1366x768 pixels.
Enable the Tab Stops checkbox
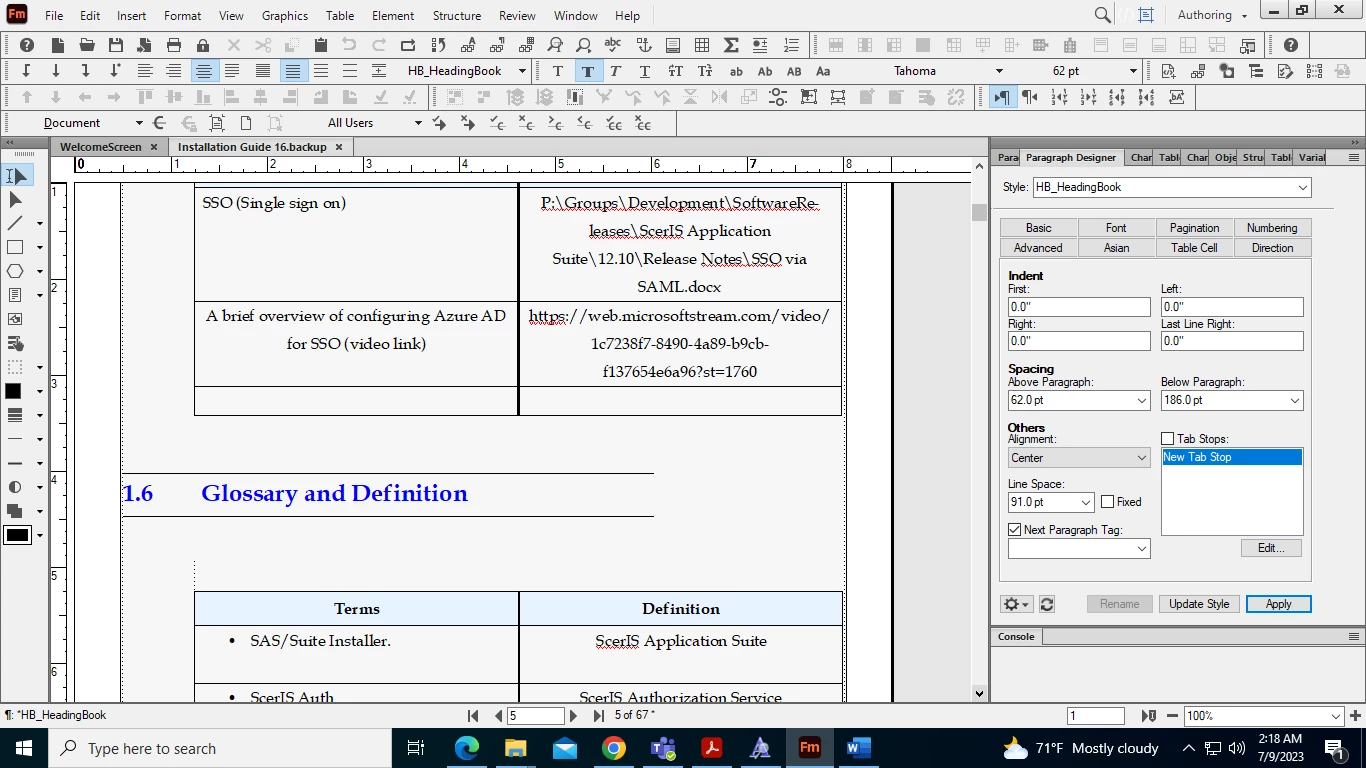tap(1167, 439)
